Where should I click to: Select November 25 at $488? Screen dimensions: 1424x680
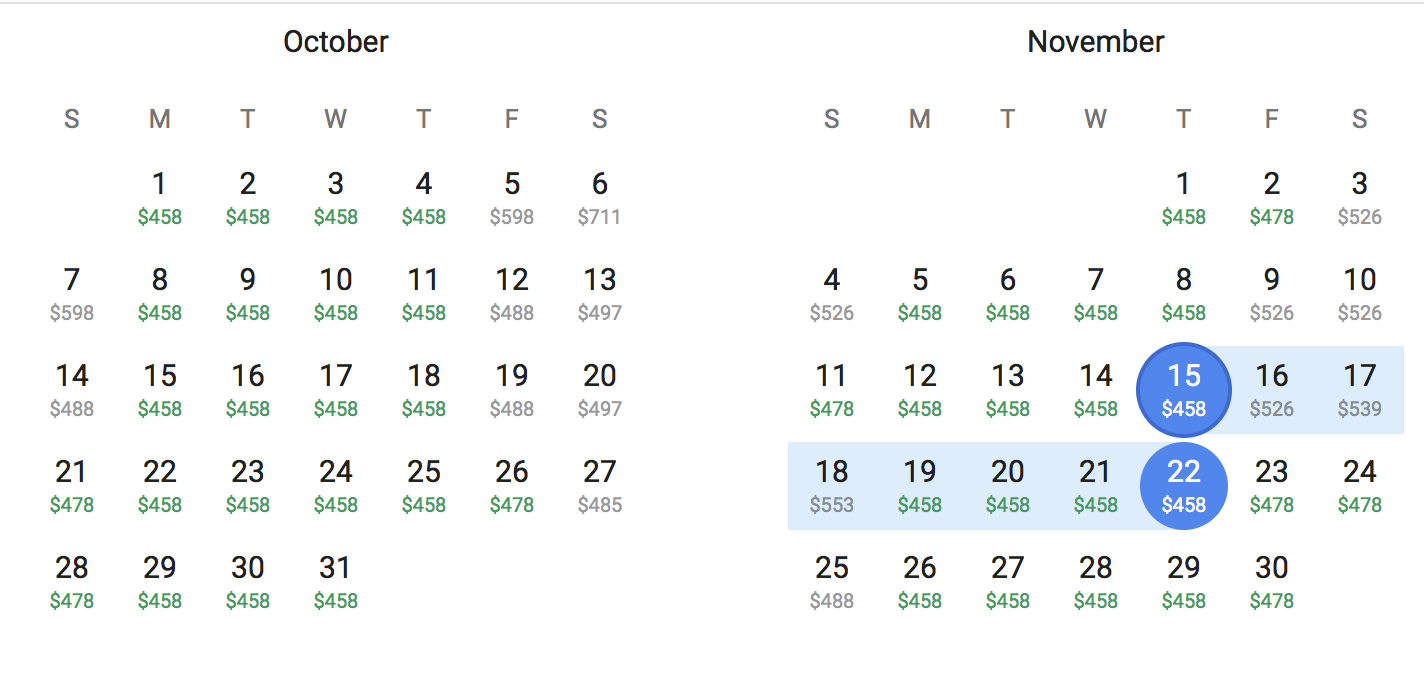click(x=831, y=582)
